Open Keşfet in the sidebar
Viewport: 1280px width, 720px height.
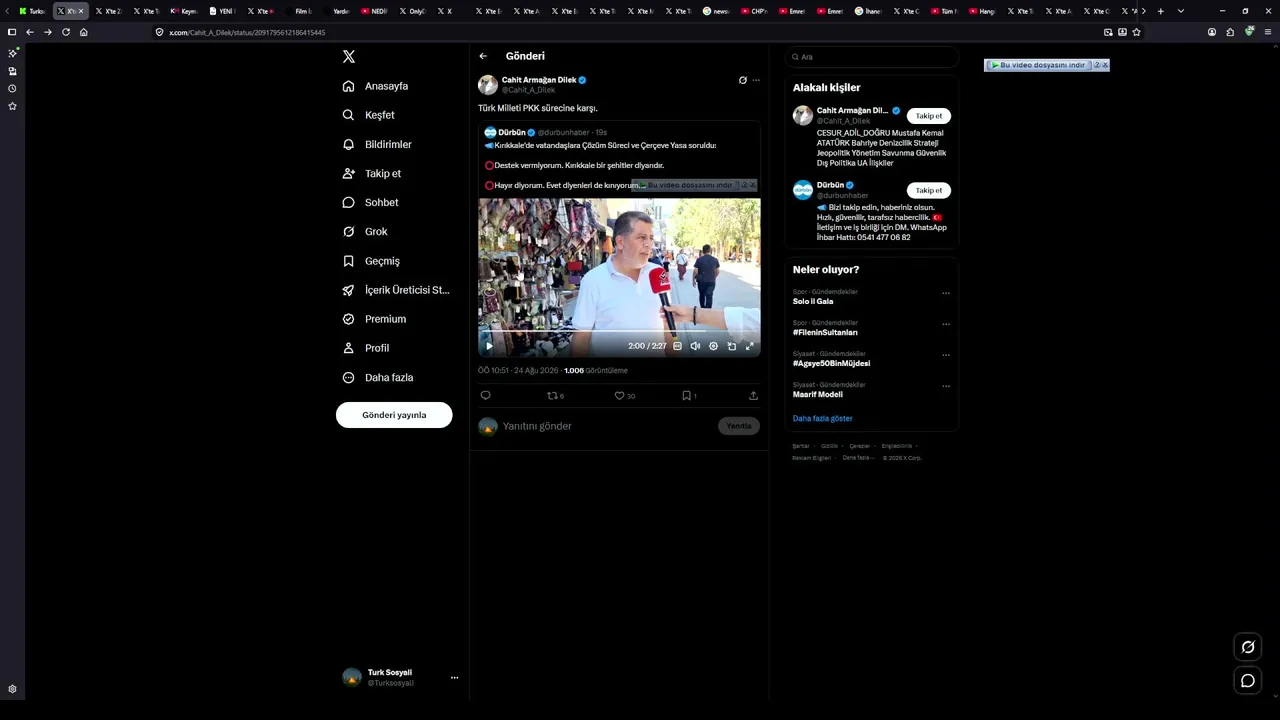(368, 115)
